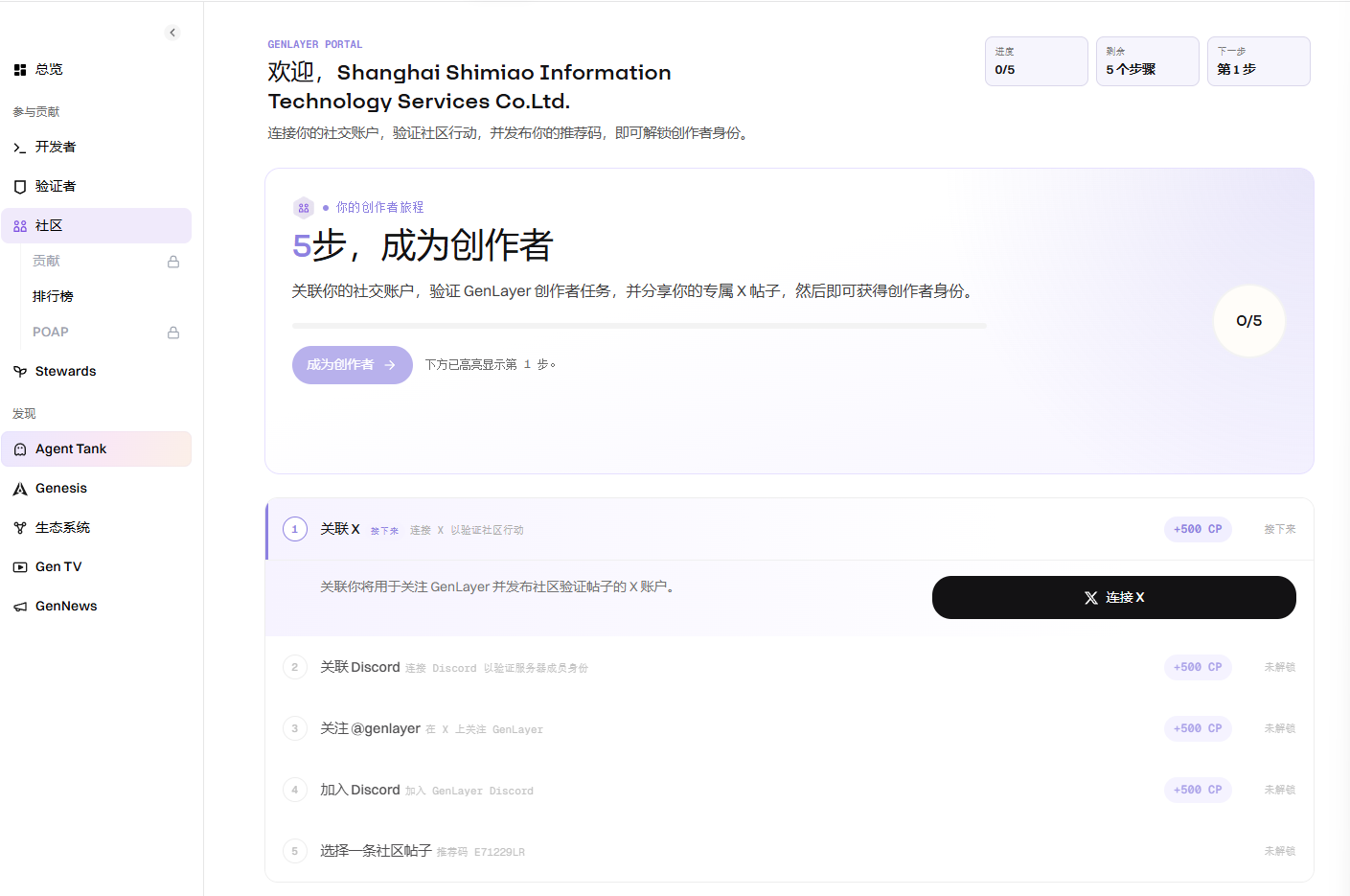Click the +500 CP badge for 加入 Discord
The width and height of the screenshot is (1350, 896).
click(1198, 790)
